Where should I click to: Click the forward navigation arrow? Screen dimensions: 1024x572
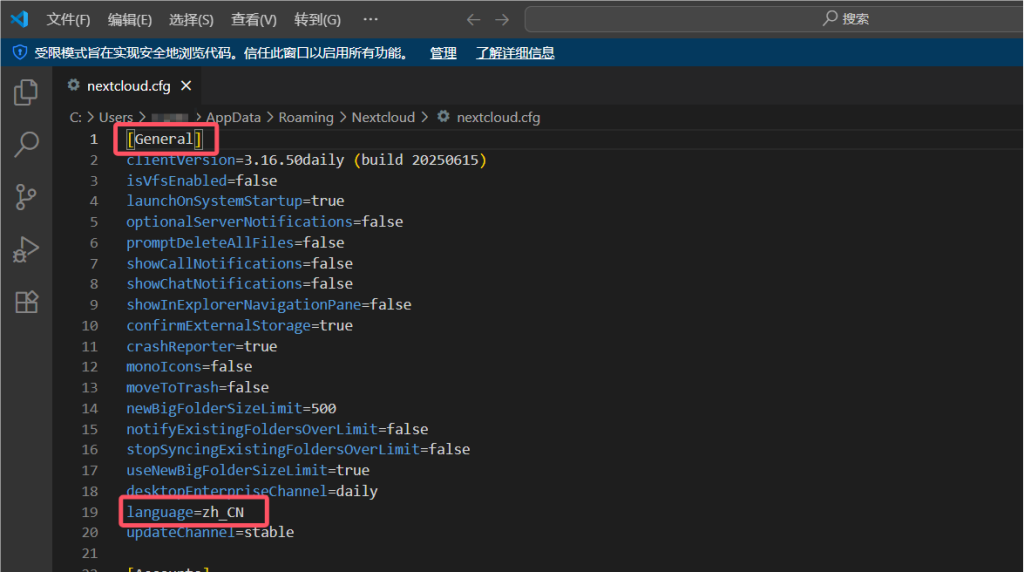(502, 19)
